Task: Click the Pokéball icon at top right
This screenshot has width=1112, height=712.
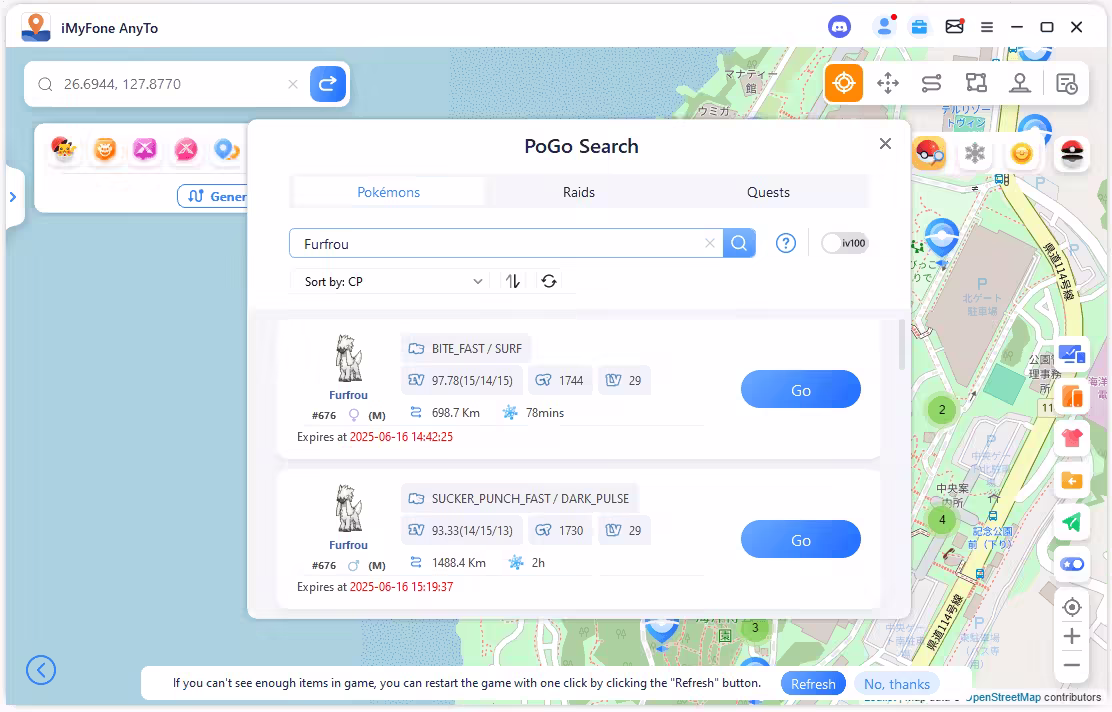Action: click(x=1072, y=153)
